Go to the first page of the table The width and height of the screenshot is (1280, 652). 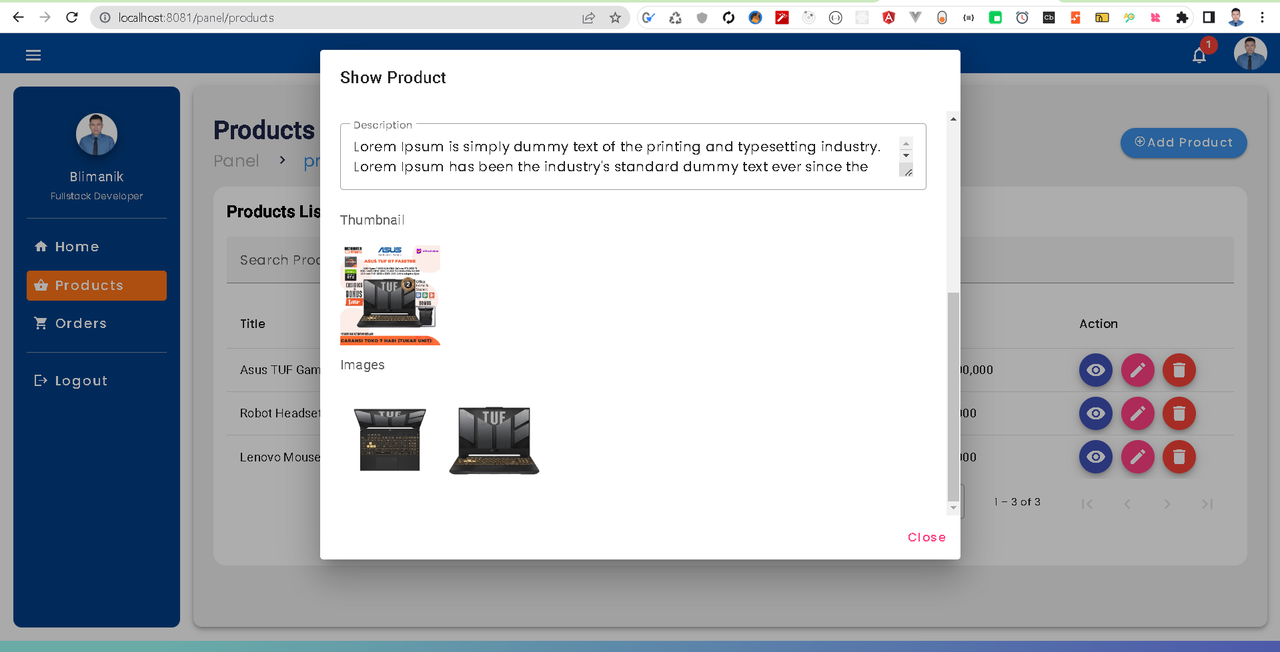[1087, 504]
